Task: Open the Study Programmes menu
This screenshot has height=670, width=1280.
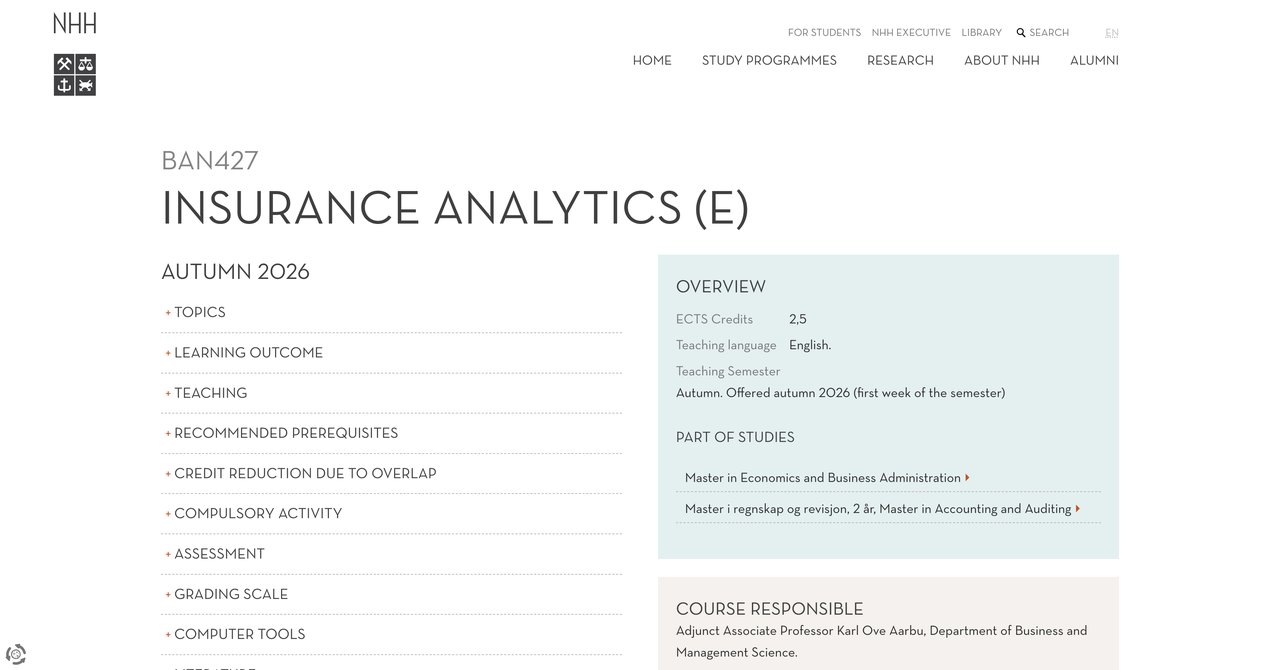Action: pyautogui.click(x=769, y=61)
